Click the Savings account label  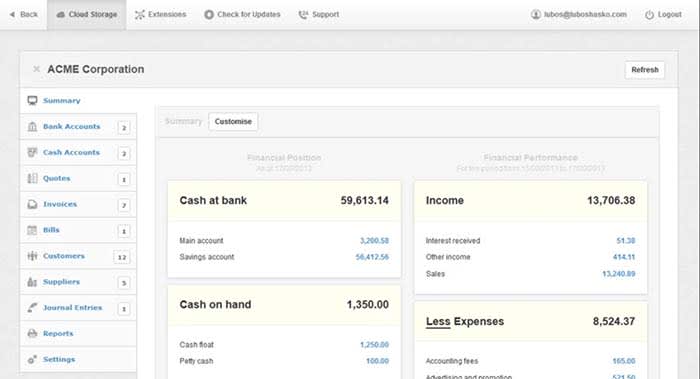tap(207, 257)
